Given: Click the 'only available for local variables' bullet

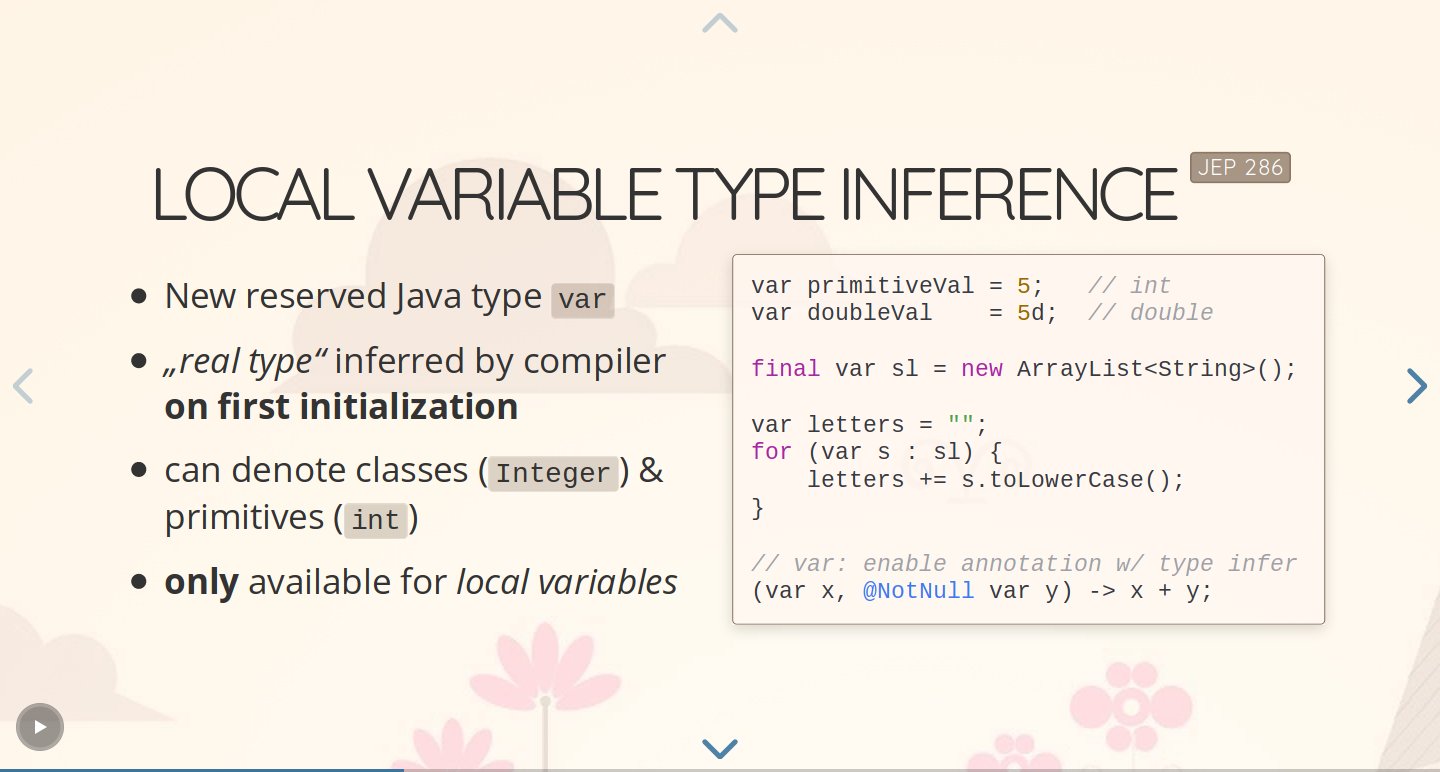Looking at the screenshot, I should (x=421, y=582).
